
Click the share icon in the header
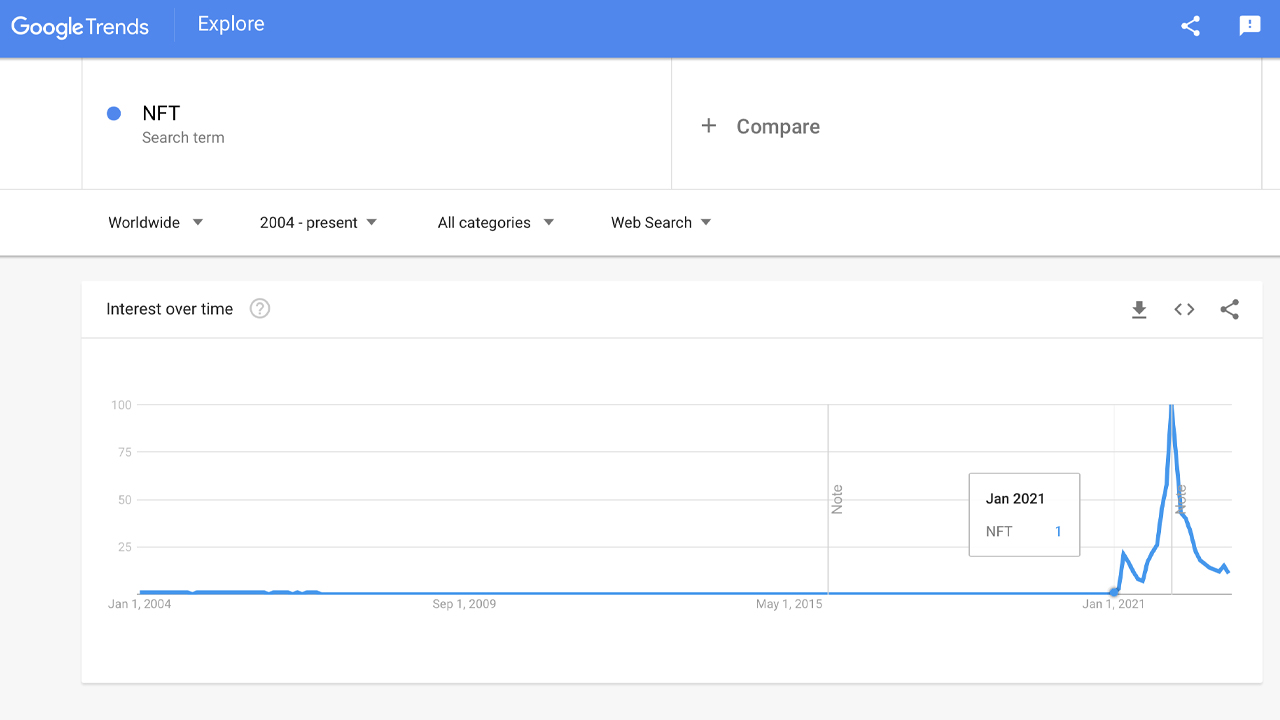tap(1190, 26)
